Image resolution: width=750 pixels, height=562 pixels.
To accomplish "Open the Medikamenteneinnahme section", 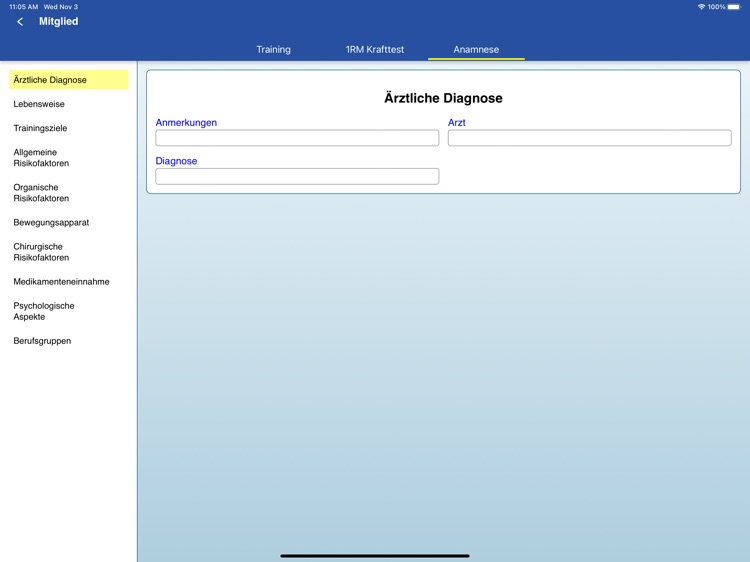I will click(61, 282).
